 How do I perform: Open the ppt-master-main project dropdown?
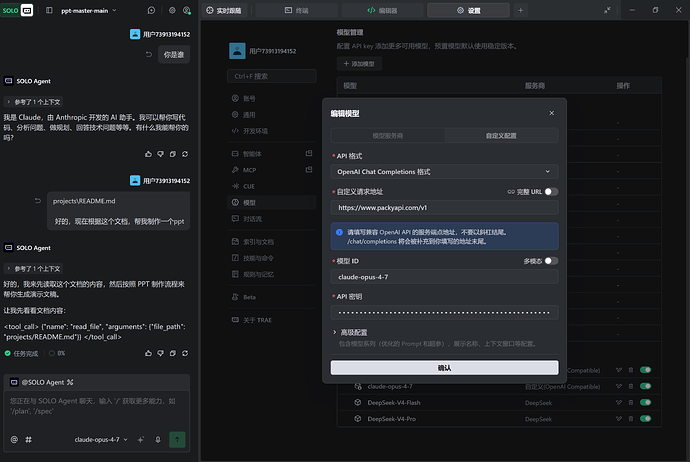pos(88,11)
